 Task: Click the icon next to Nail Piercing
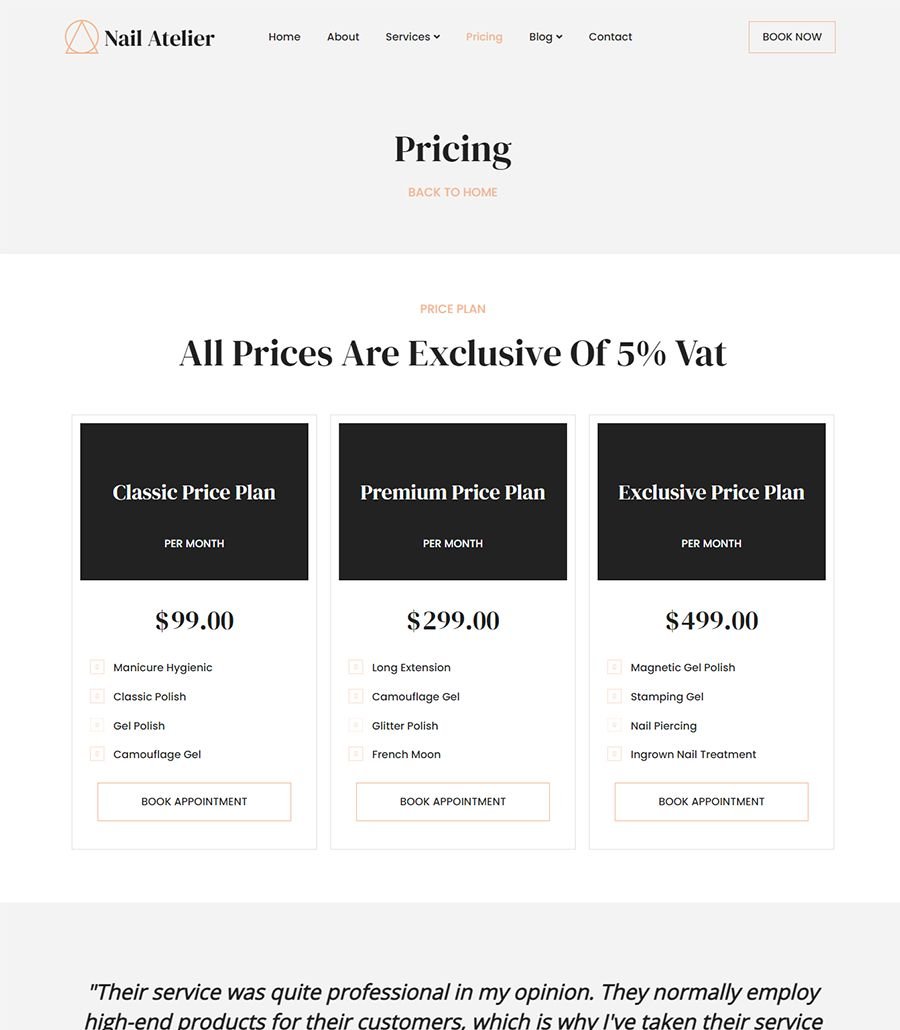click(x=614, y=725)
